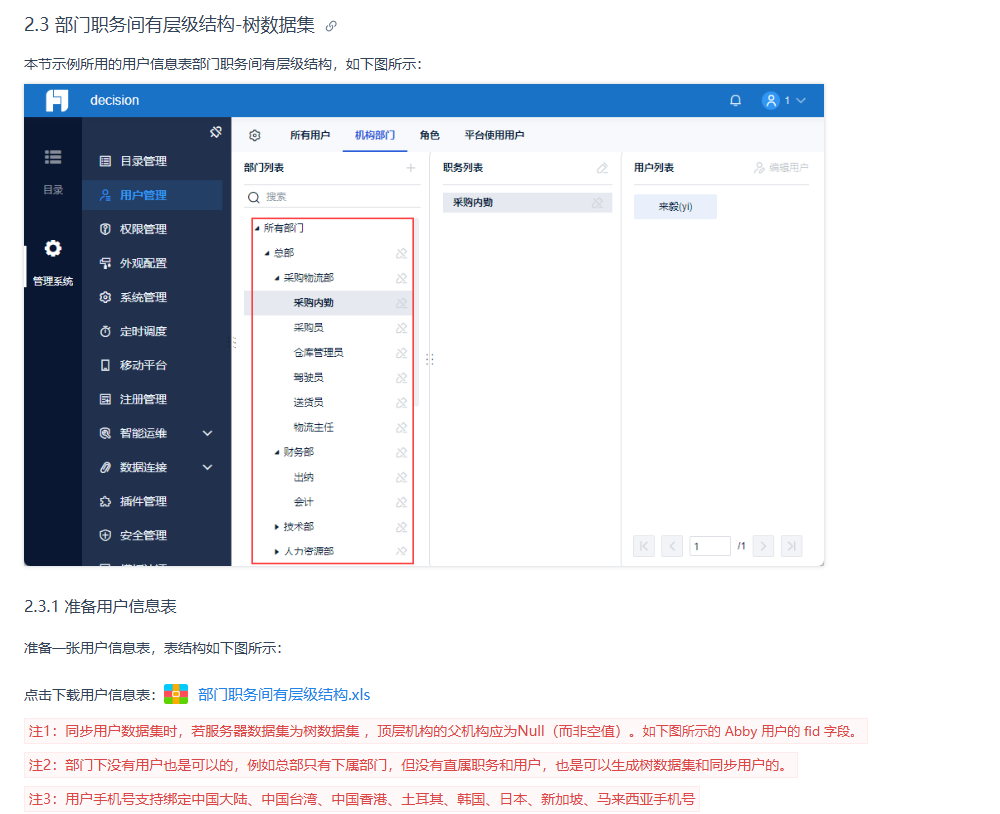Click the page number input field
Viewport: 1000px width, 814px height.
710,546
